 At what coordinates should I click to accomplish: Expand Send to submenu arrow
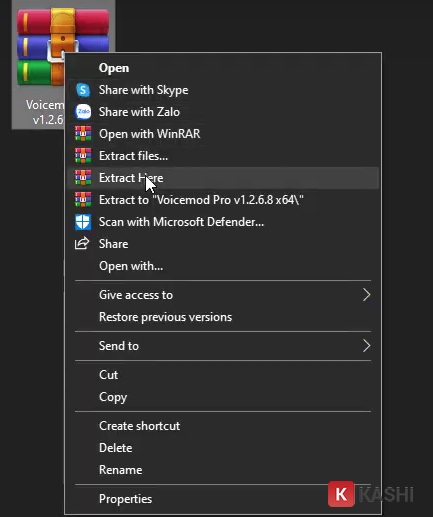coord(366,346)
